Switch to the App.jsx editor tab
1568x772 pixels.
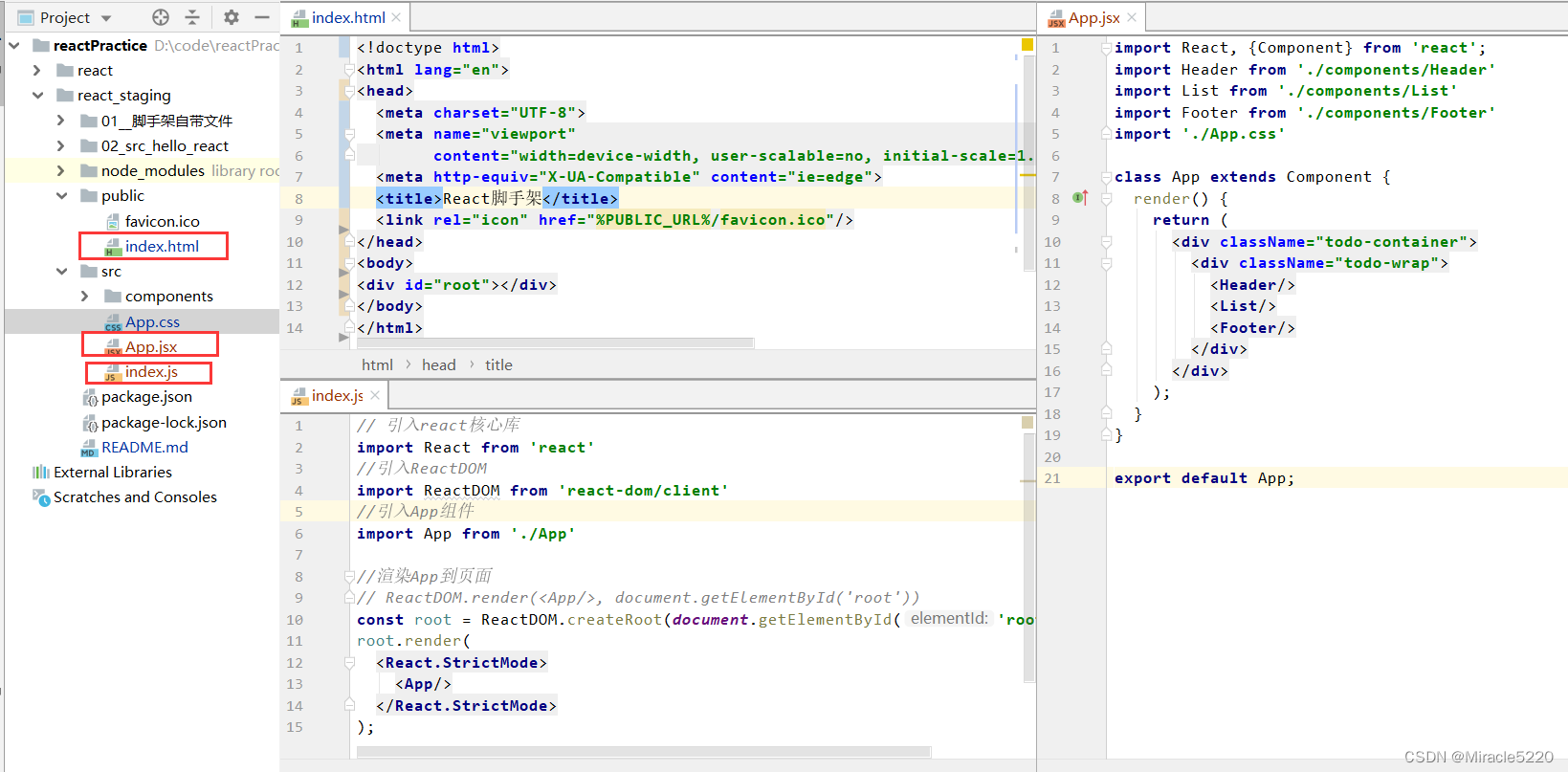pos(1093,17)
